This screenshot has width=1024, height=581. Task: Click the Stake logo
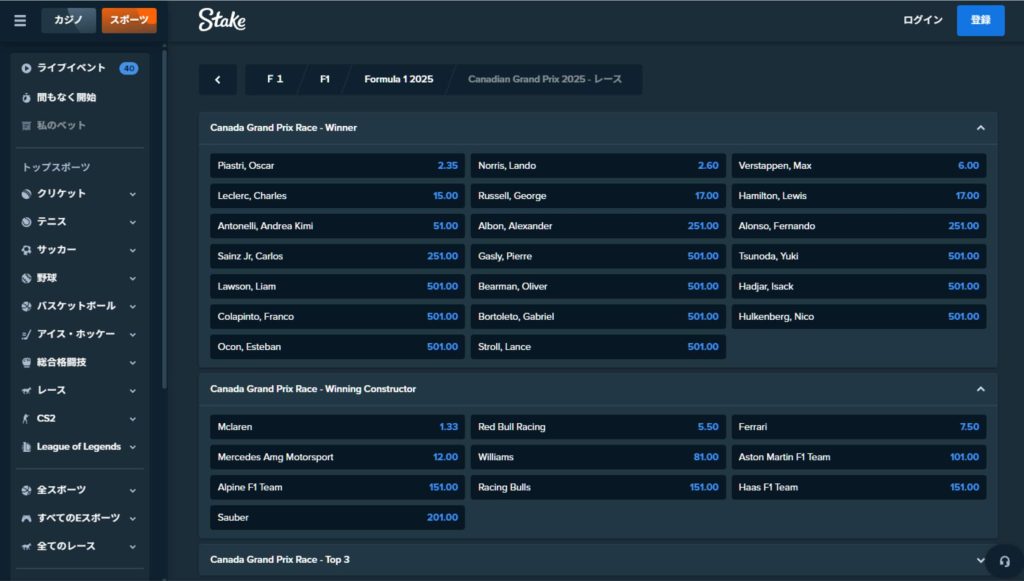222,20
